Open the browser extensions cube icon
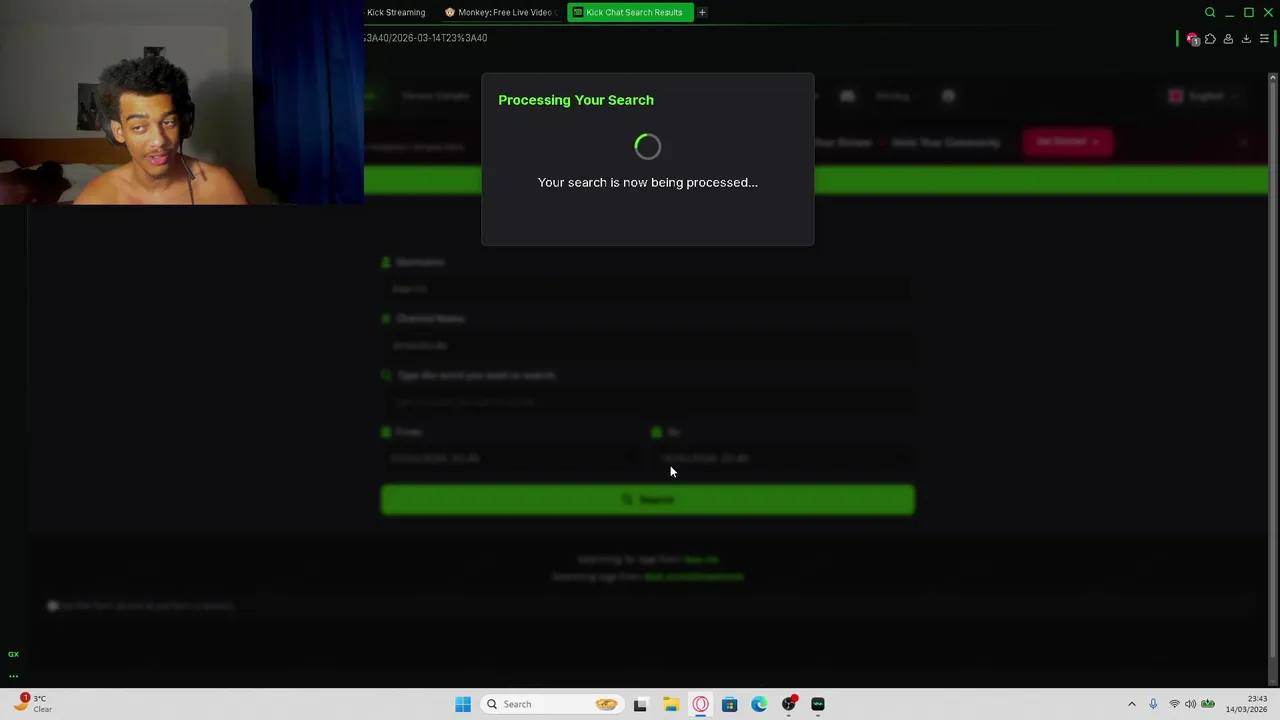Screen dimensions: 1280x720 point(1210,39)
